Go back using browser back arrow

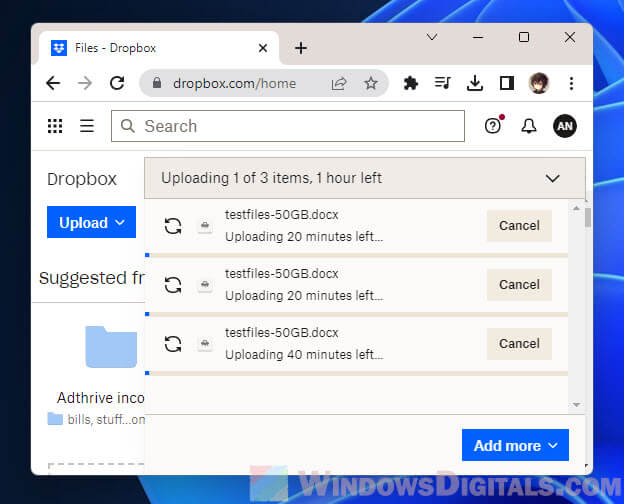53,83
